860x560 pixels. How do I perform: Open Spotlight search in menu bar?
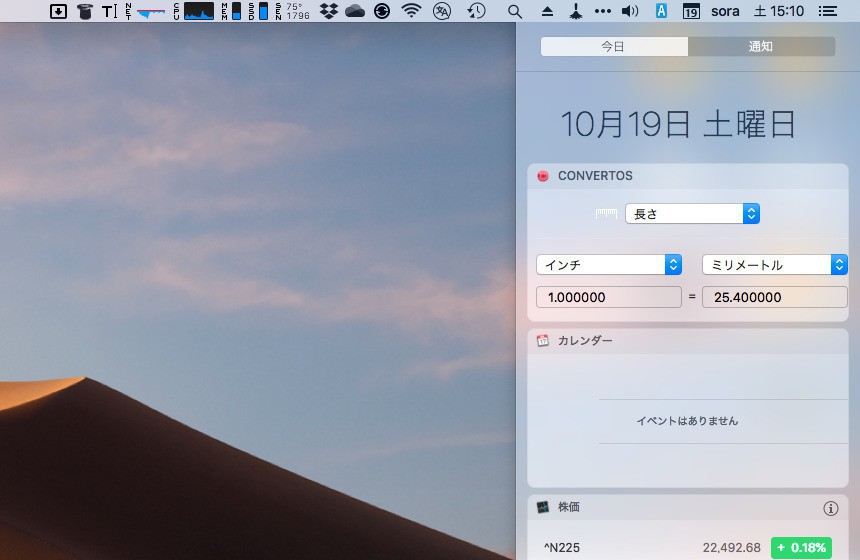click(x=515, y=11)
